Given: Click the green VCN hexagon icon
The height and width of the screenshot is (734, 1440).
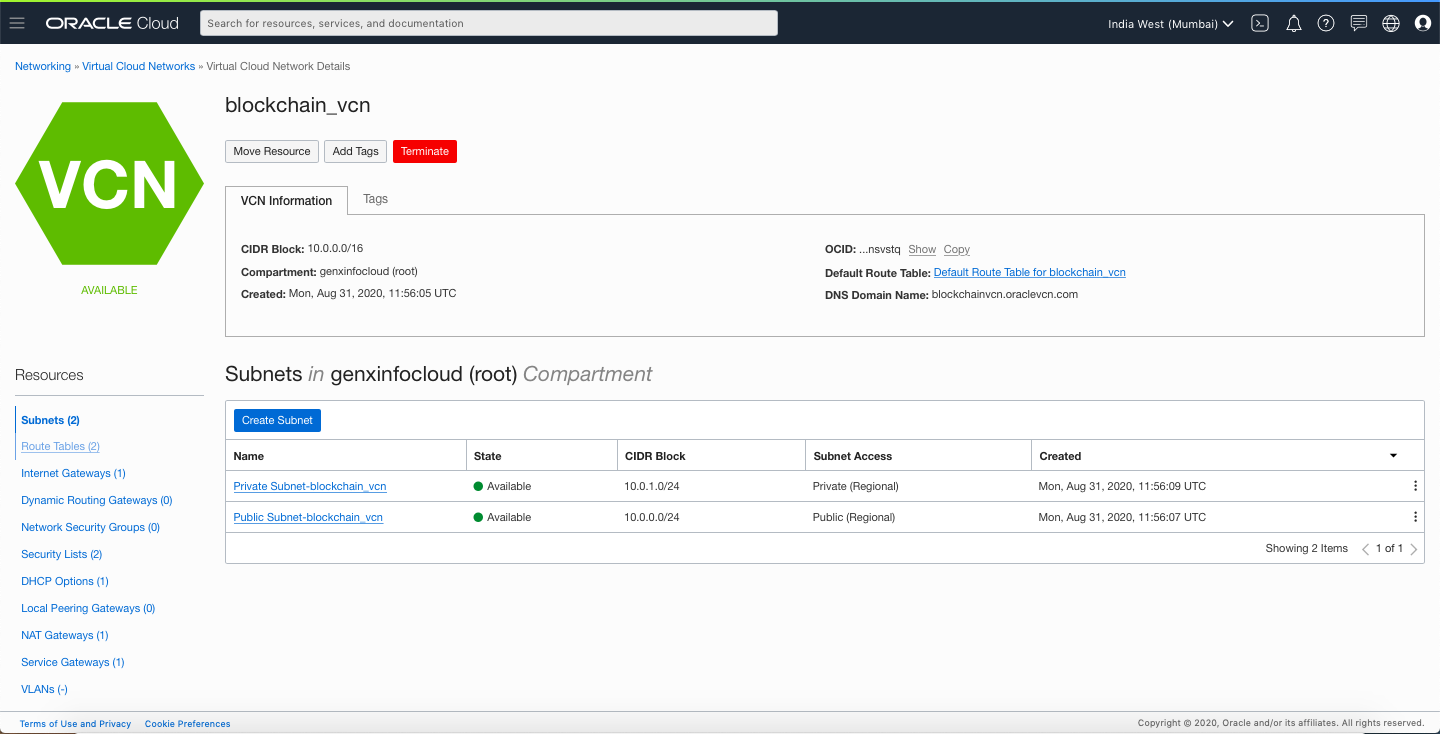Looking at the screenshot, I should (109, 183).
